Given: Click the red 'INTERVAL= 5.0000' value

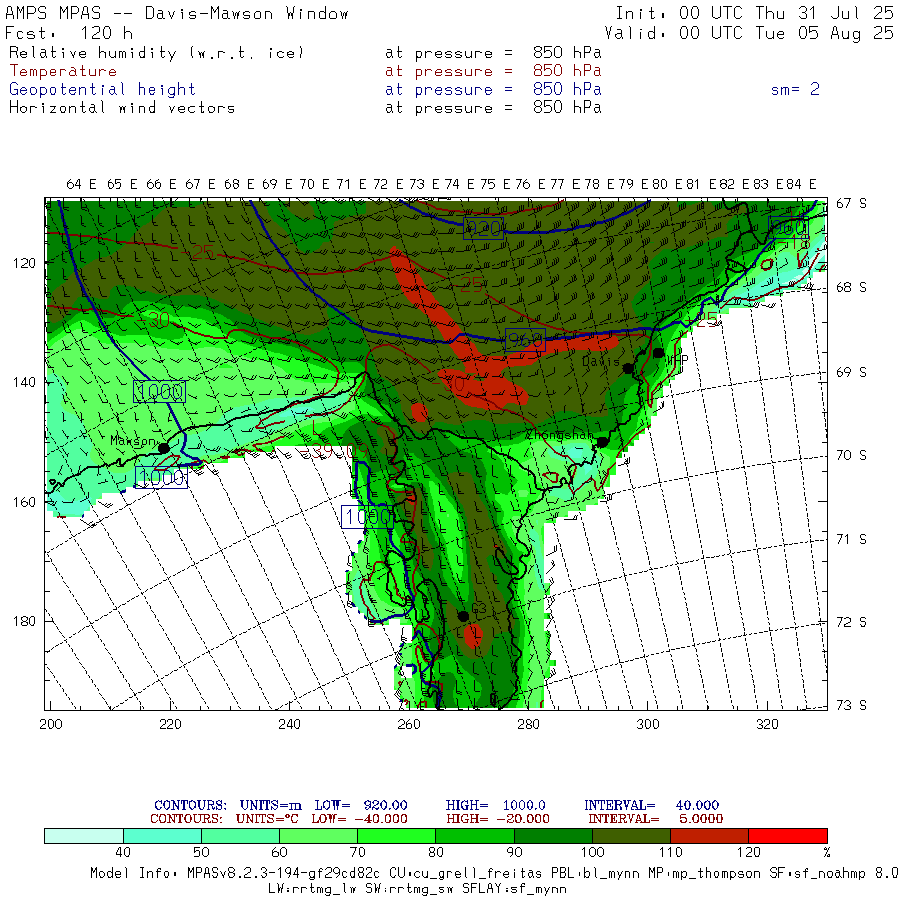Looking at the screenshot, I should pos(655,819).
